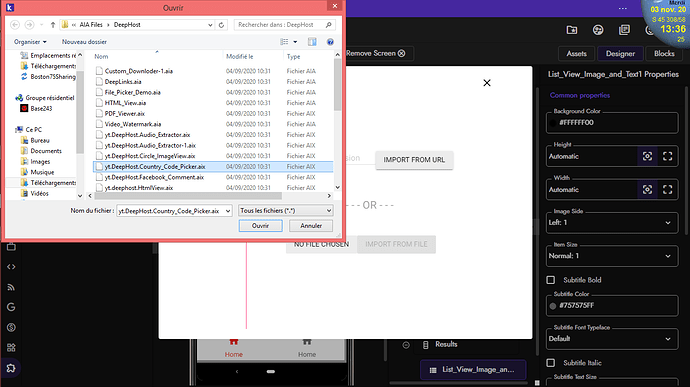Select the puzzle piece extensions icon in sidebar
The image size is (690, 387).
click(x=11, y=368)
